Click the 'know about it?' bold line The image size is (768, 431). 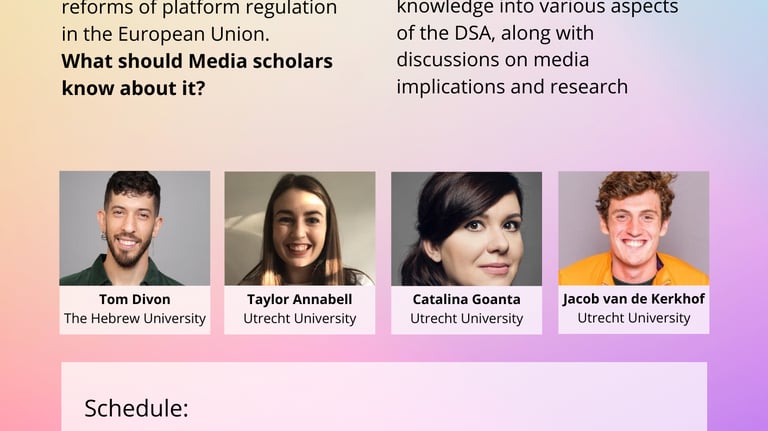click(x=133, y=88)
